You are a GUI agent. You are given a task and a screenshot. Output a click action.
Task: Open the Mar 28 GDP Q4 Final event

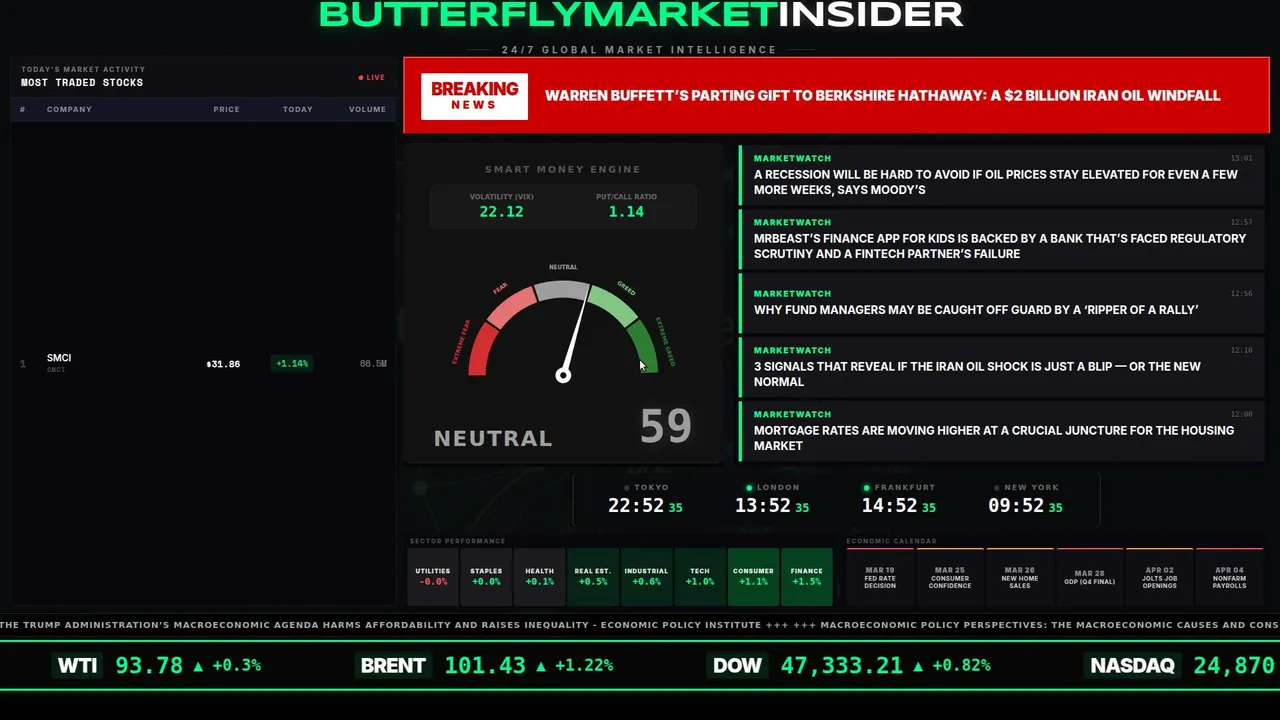point(1090,577)
